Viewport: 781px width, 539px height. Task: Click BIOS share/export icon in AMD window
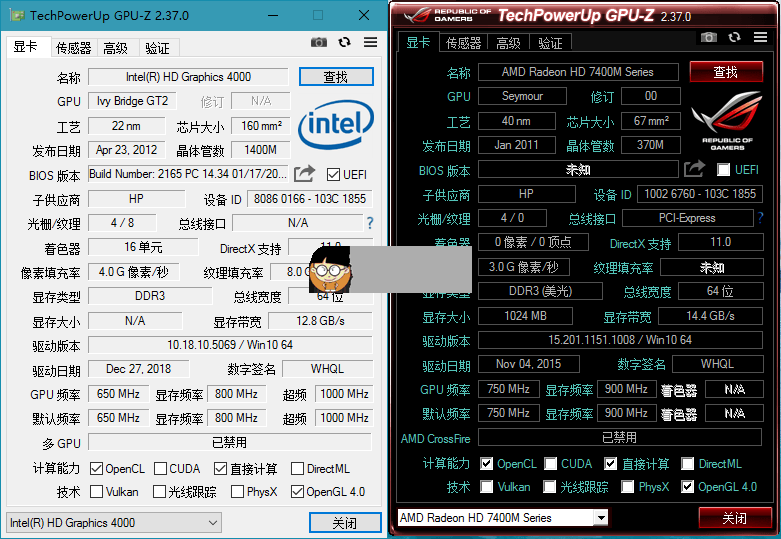pyautogui.click(x=694, y=169)
